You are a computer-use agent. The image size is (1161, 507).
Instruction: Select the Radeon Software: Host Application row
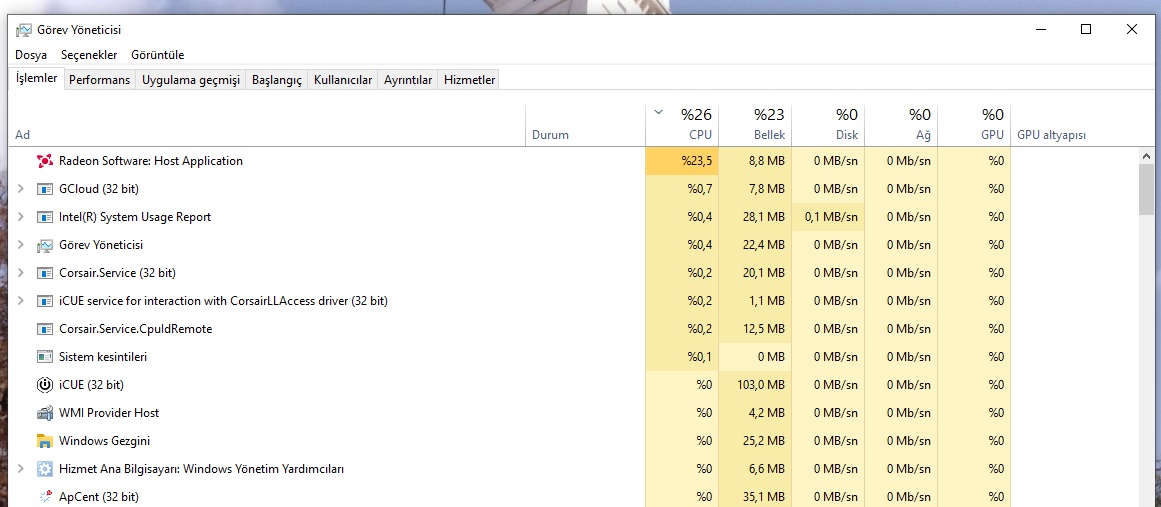574,161
